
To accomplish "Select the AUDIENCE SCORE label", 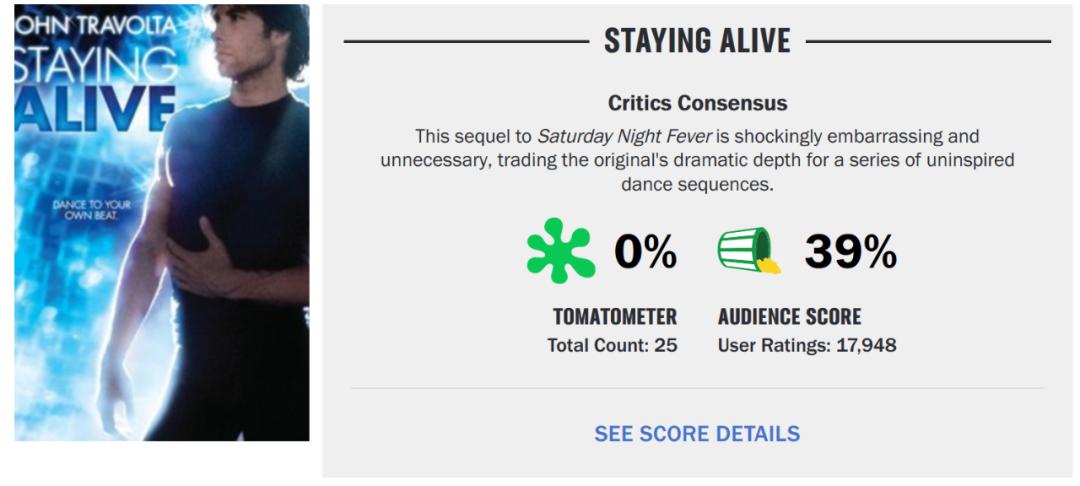I will click(789, 317).
